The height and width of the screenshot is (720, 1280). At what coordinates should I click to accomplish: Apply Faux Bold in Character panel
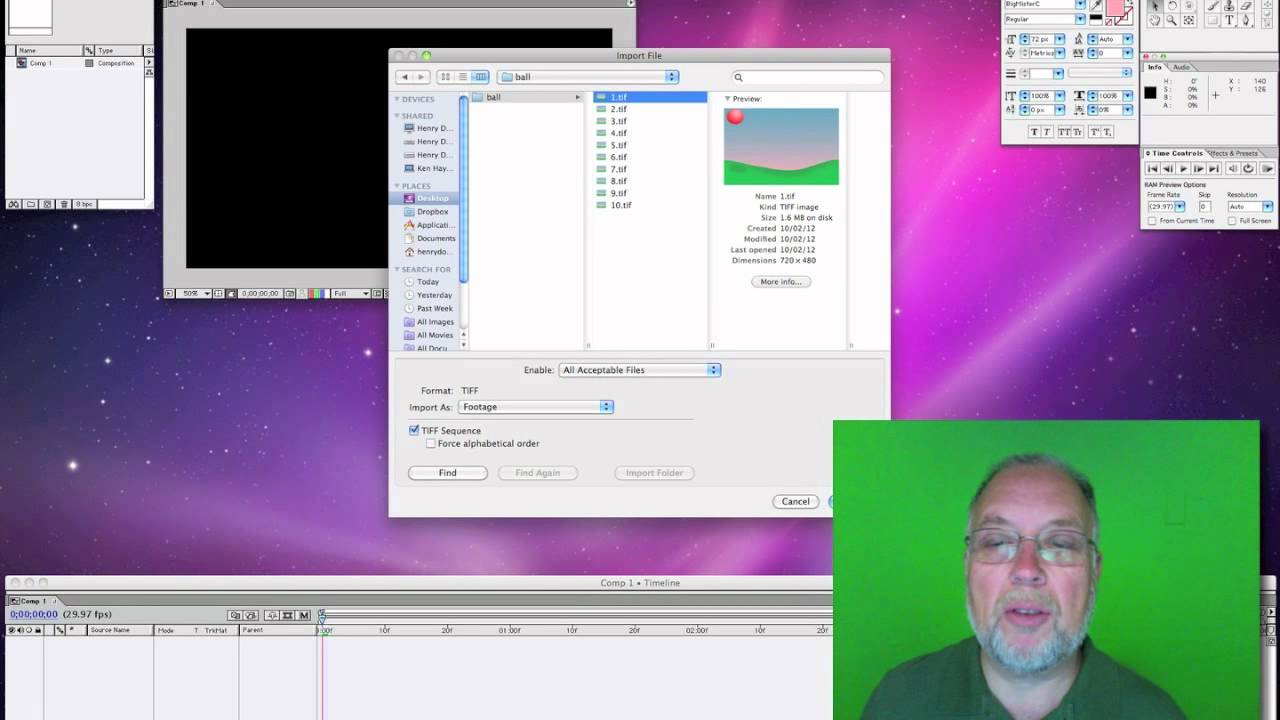[1035, 132]
